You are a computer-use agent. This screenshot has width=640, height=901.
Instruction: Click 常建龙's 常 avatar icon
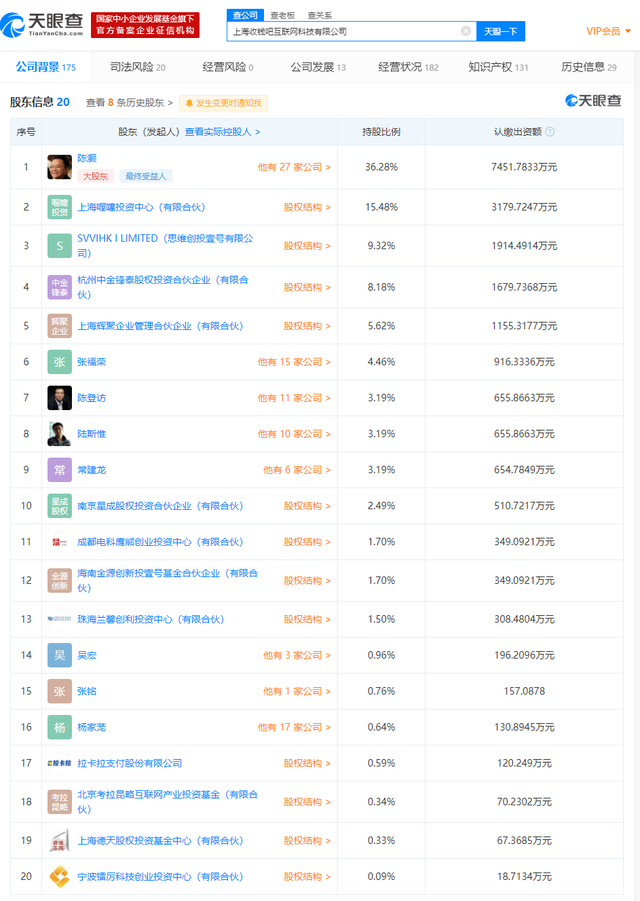tap(60, 469)
